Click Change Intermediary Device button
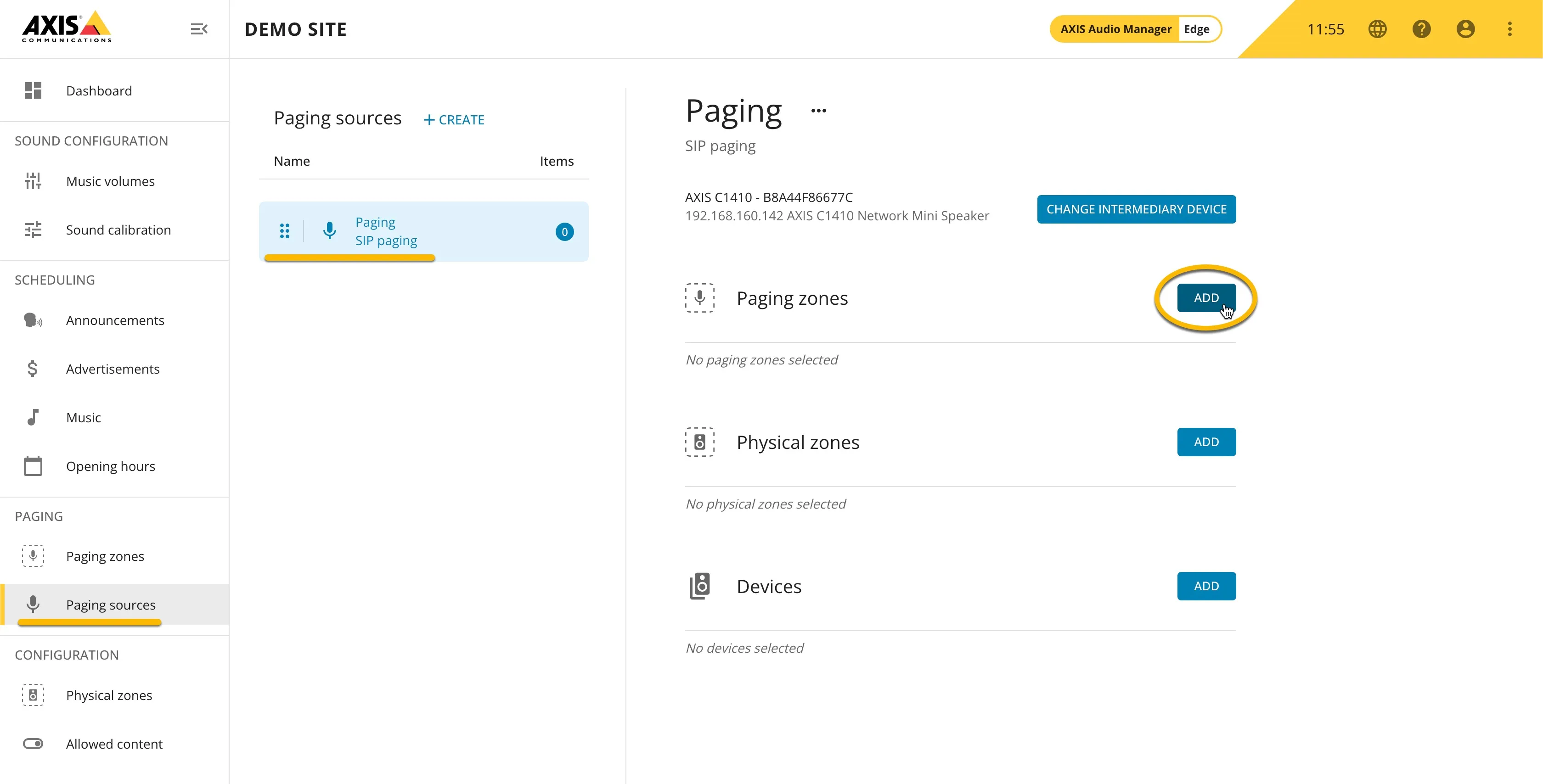The height and width of the screenshot is (784, 1543). tap(1136, 209)
